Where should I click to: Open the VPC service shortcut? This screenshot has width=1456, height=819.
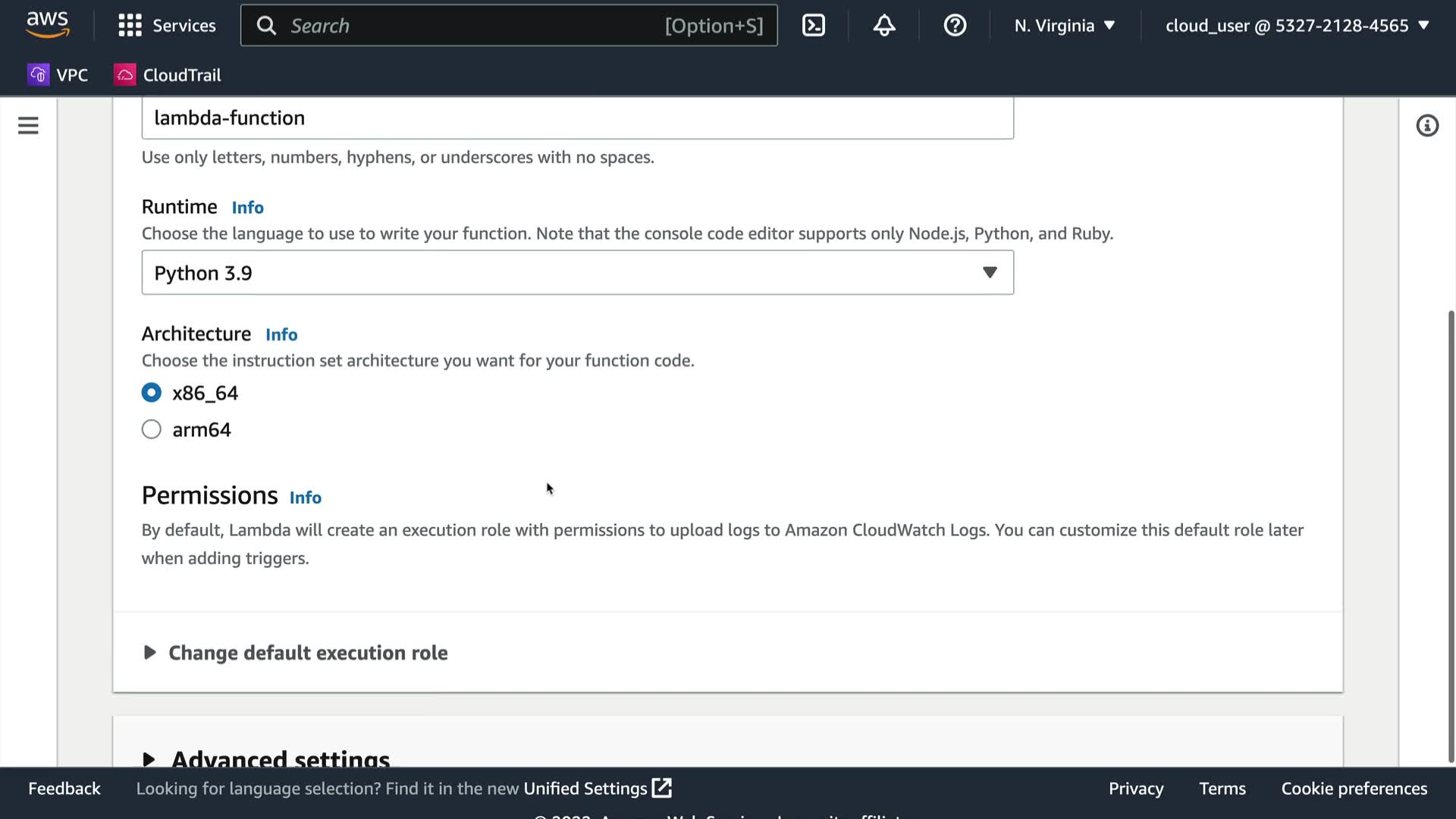tap(58, 75)
